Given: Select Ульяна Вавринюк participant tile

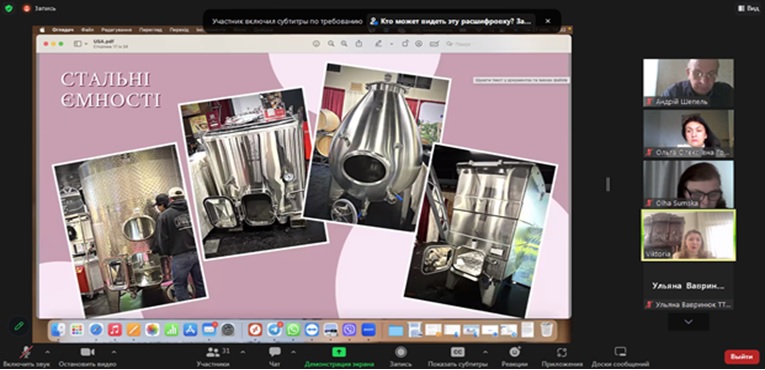Looking at the screenshot, I should pyautogui.click(x=688, y=286).
